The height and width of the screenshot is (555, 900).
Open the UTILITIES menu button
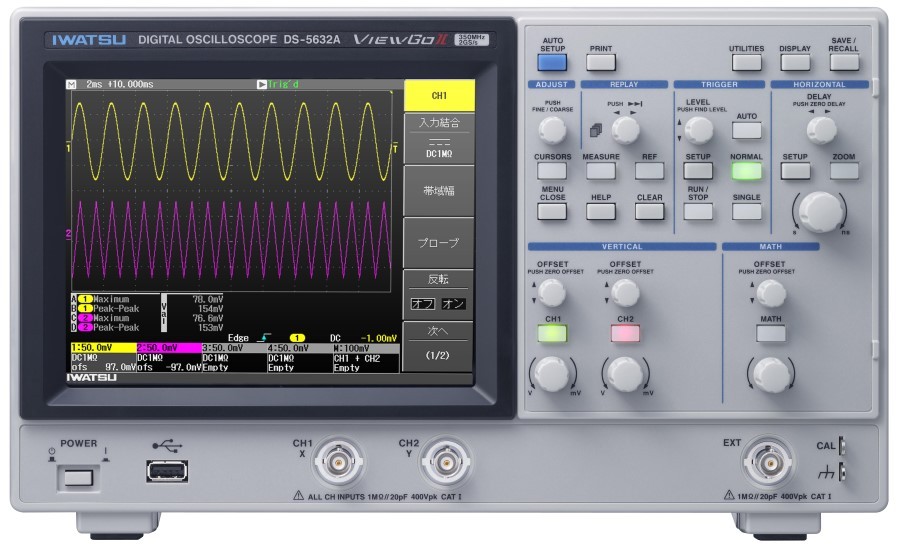(746, 63)
